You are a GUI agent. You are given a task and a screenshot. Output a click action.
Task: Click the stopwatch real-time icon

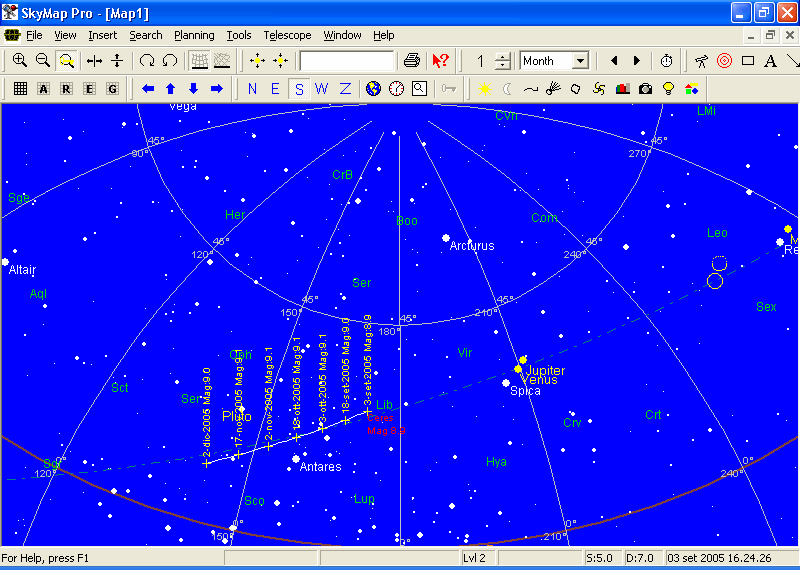(666, 61)
